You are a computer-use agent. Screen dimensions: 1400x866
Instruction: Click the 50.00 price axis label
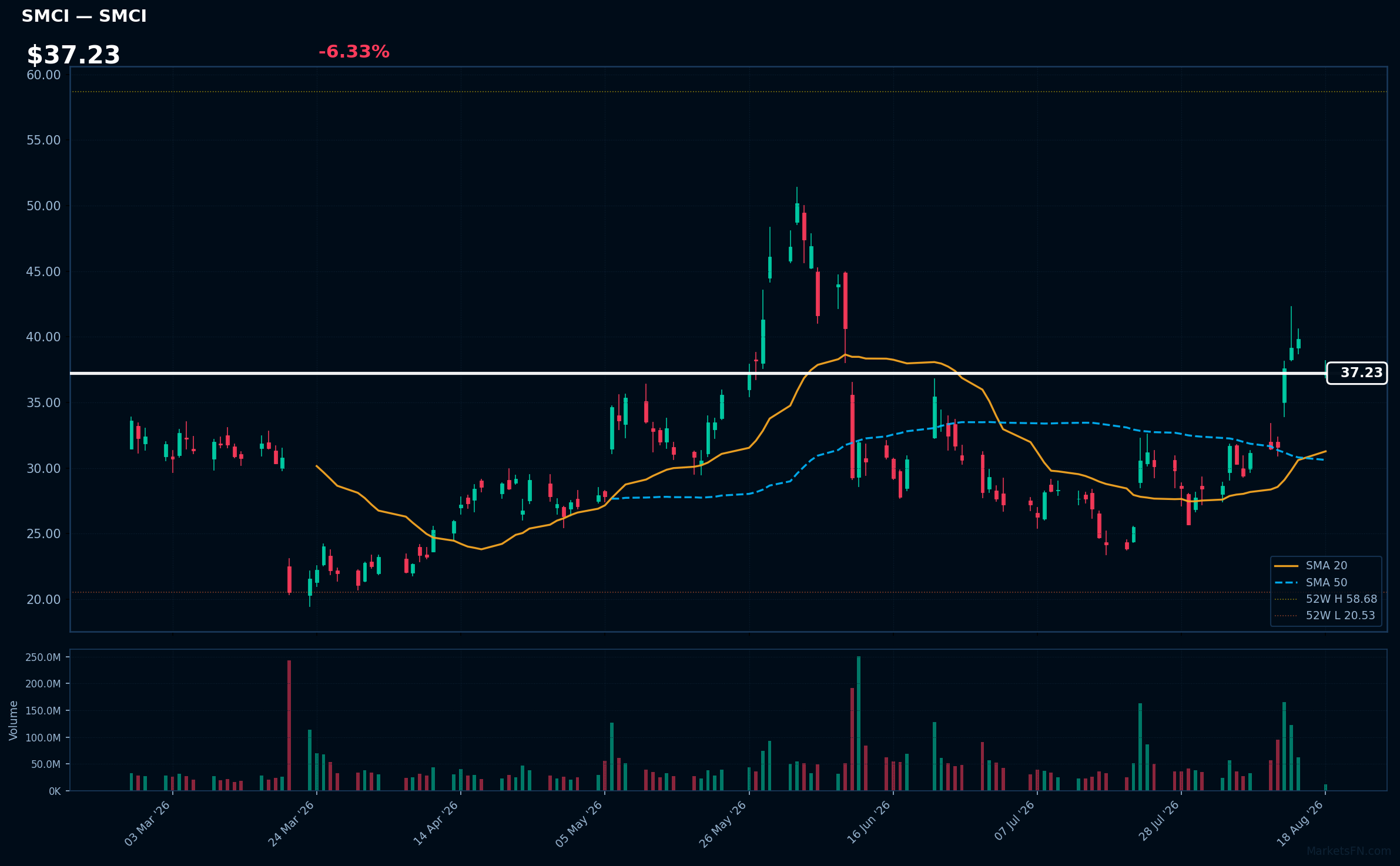43,206
